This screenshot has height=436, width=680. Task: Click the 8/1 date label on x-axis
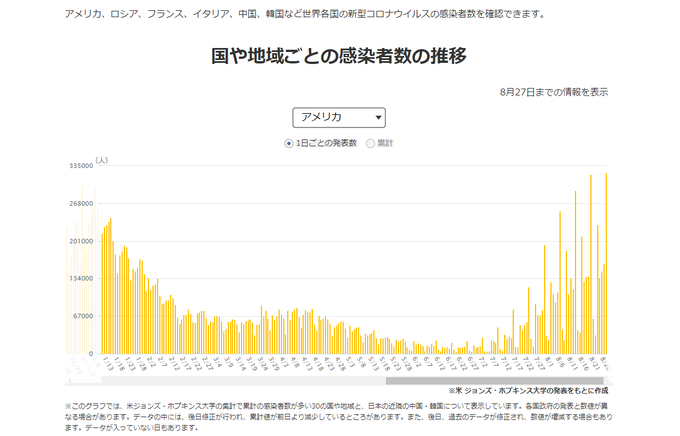click(x=549, y=362)
